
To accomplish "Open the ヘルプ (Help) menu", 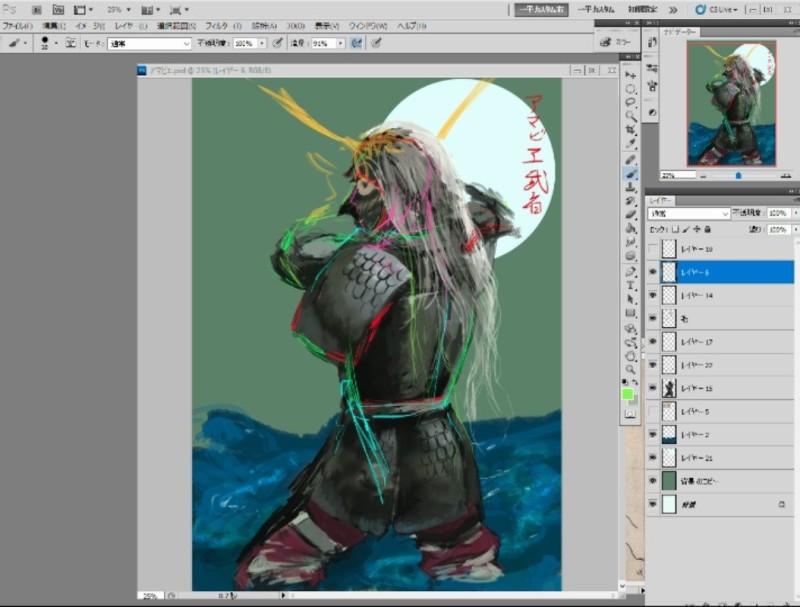I will point(411,26).
